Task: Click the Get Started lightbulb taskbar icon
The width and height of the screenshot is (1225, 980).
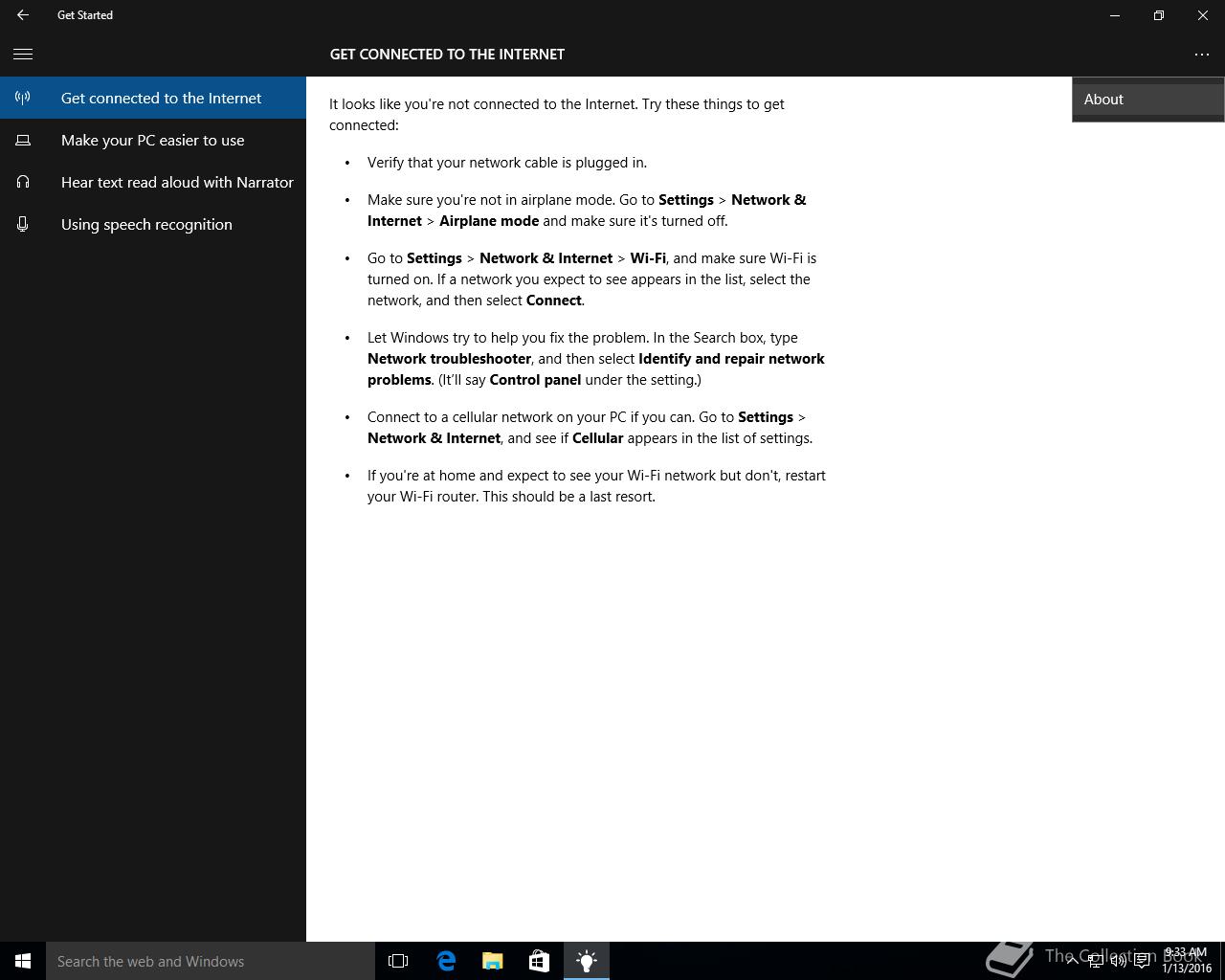Action: click(587, 961)
